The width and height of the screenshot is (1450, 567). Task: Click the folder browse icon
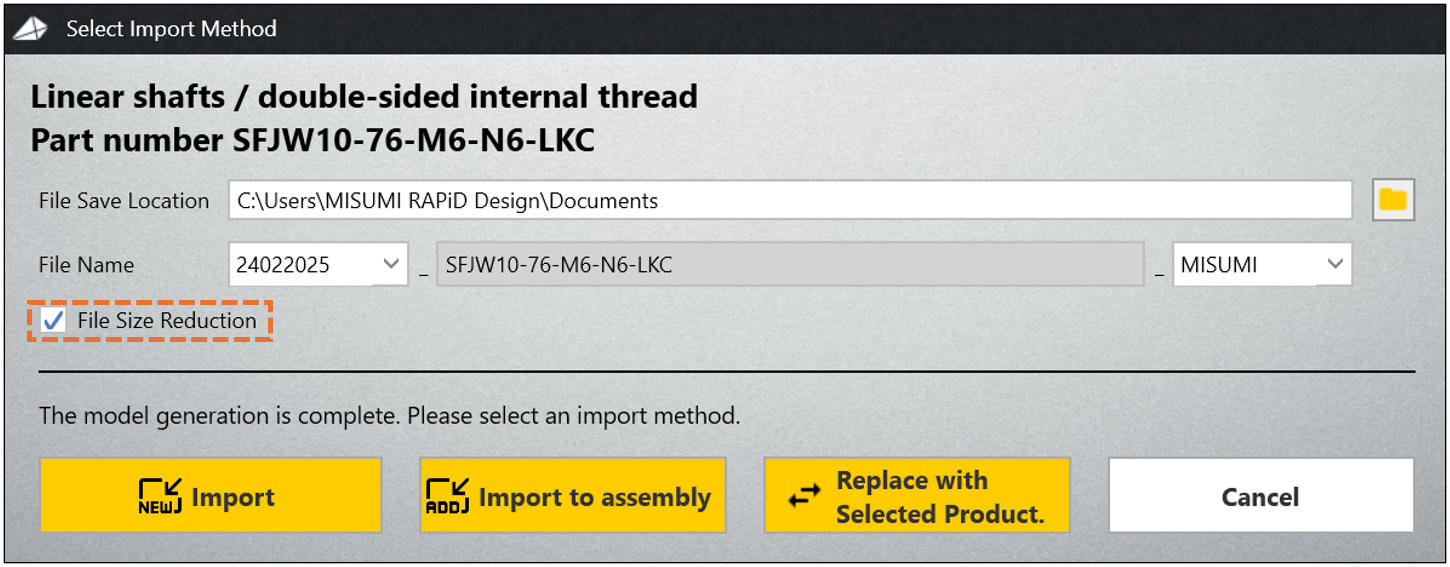(x=1392, y=200)
